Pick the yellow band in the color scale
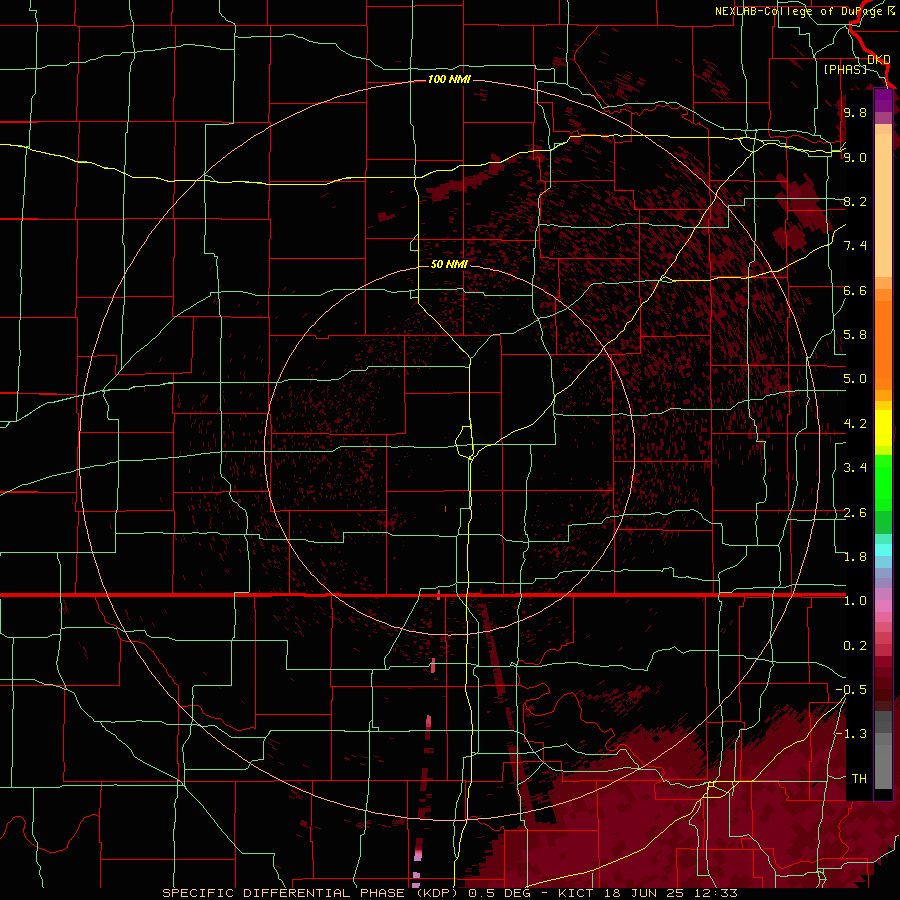The image size is (900, 900). 883,428
